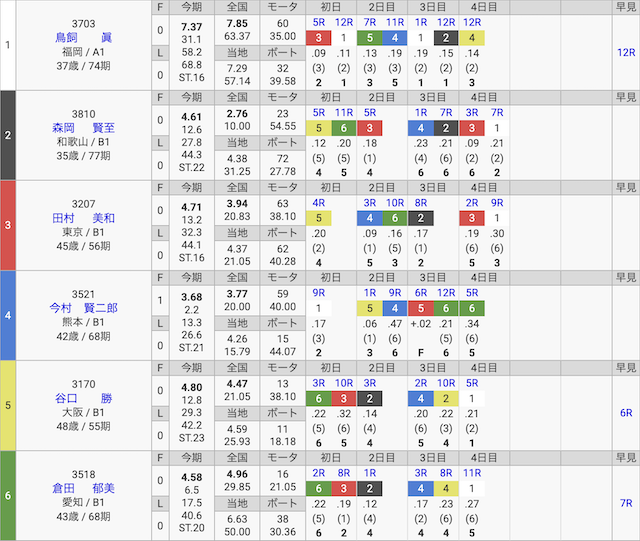Open the 7R early-look link for 倉田 郁美
Image resolution: width=640 pixels, height=541 pixels.
pos(624,502)
